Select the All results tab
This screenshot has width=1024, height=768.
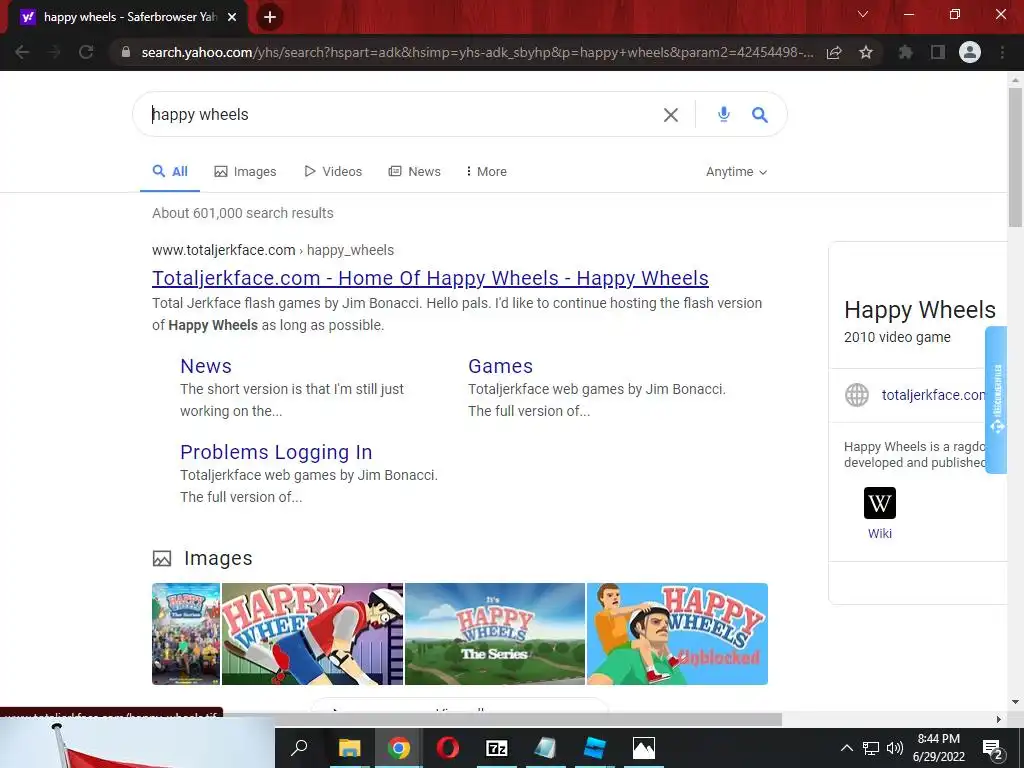[170, 172]
